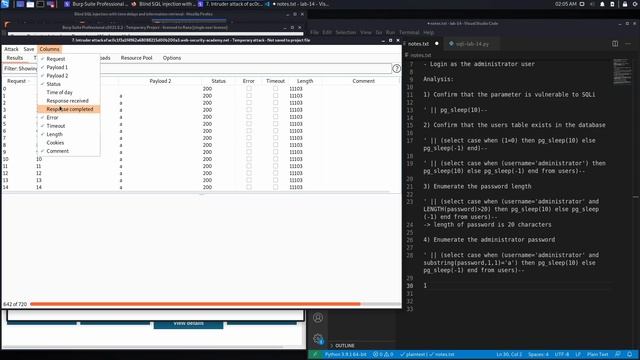Screen dimensions: 640x360
Task: Switch to the Resource Pool tab
Action: [x=136, y=58]
